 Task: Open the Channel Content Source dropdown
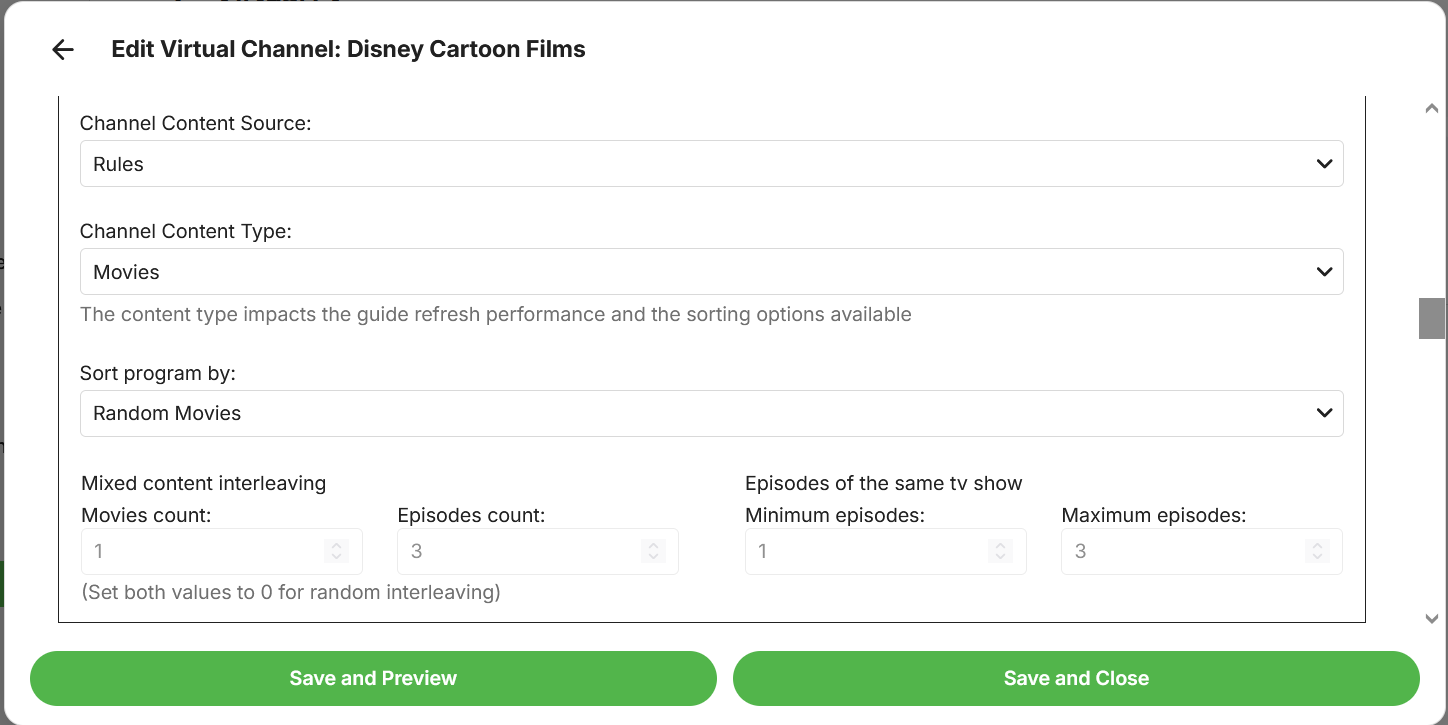coord(711,164)
